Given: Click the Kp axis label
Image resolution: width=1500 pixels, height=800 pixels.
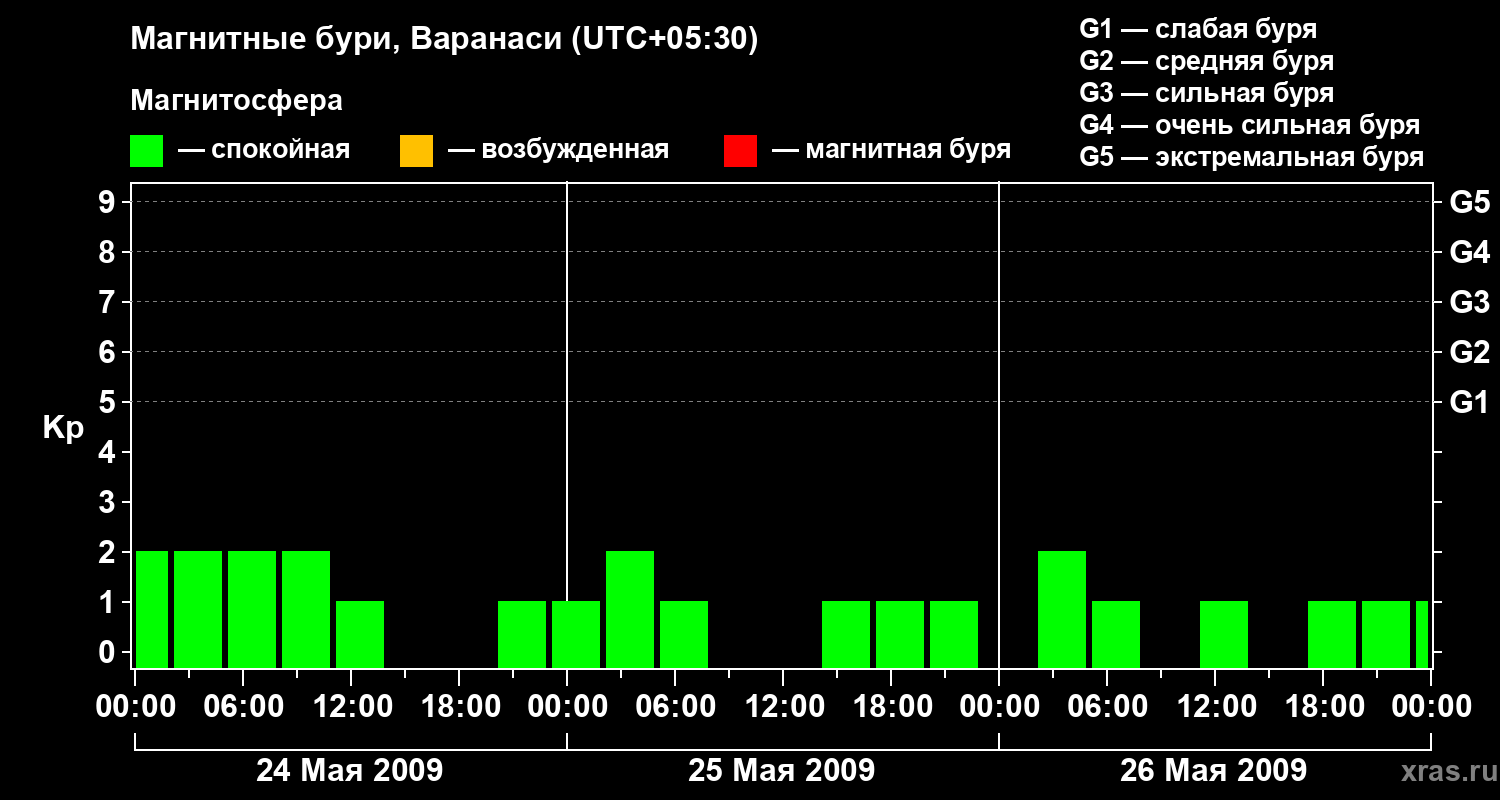Looking at the screenshot, I should pyautogui.click(x=63, y=428).
